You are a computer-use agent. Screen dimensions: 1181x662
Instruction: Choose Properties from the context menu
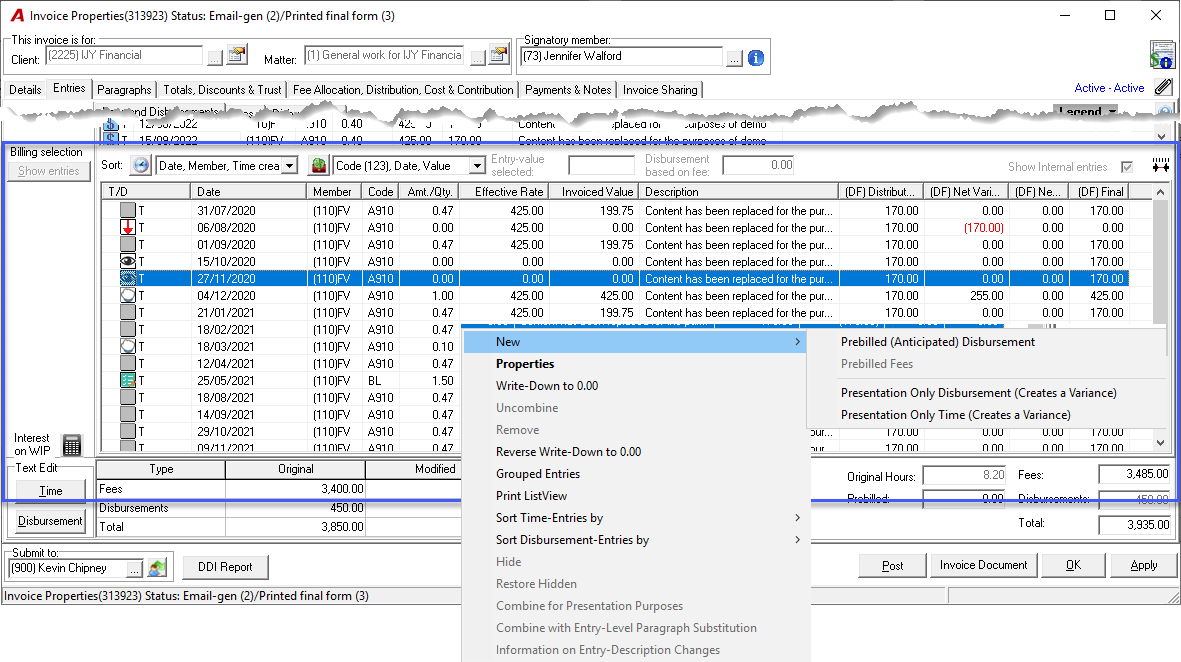525,364
